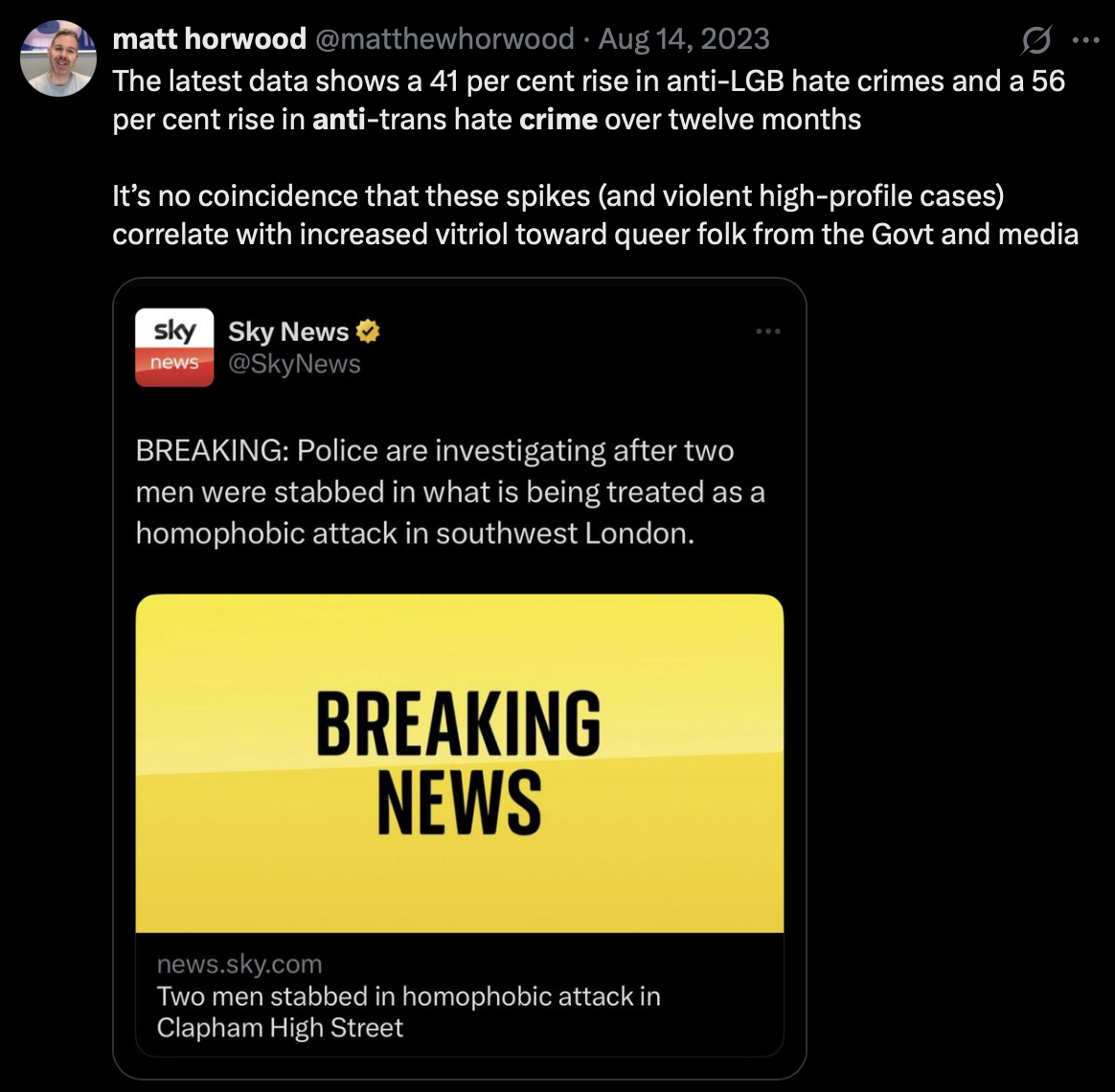Image resolution: width=1115 pixels, height=1092 pixels.
Task: Click the large BREAKING NEWS banner text
Action: point(459,762)
